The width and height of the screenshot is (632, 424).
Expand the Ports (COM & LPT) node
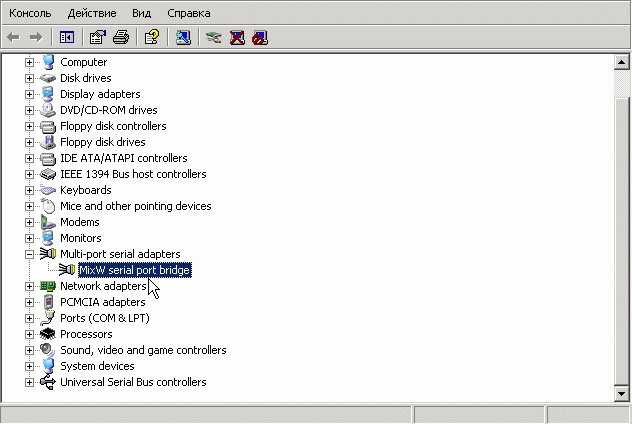coord(29,318)
